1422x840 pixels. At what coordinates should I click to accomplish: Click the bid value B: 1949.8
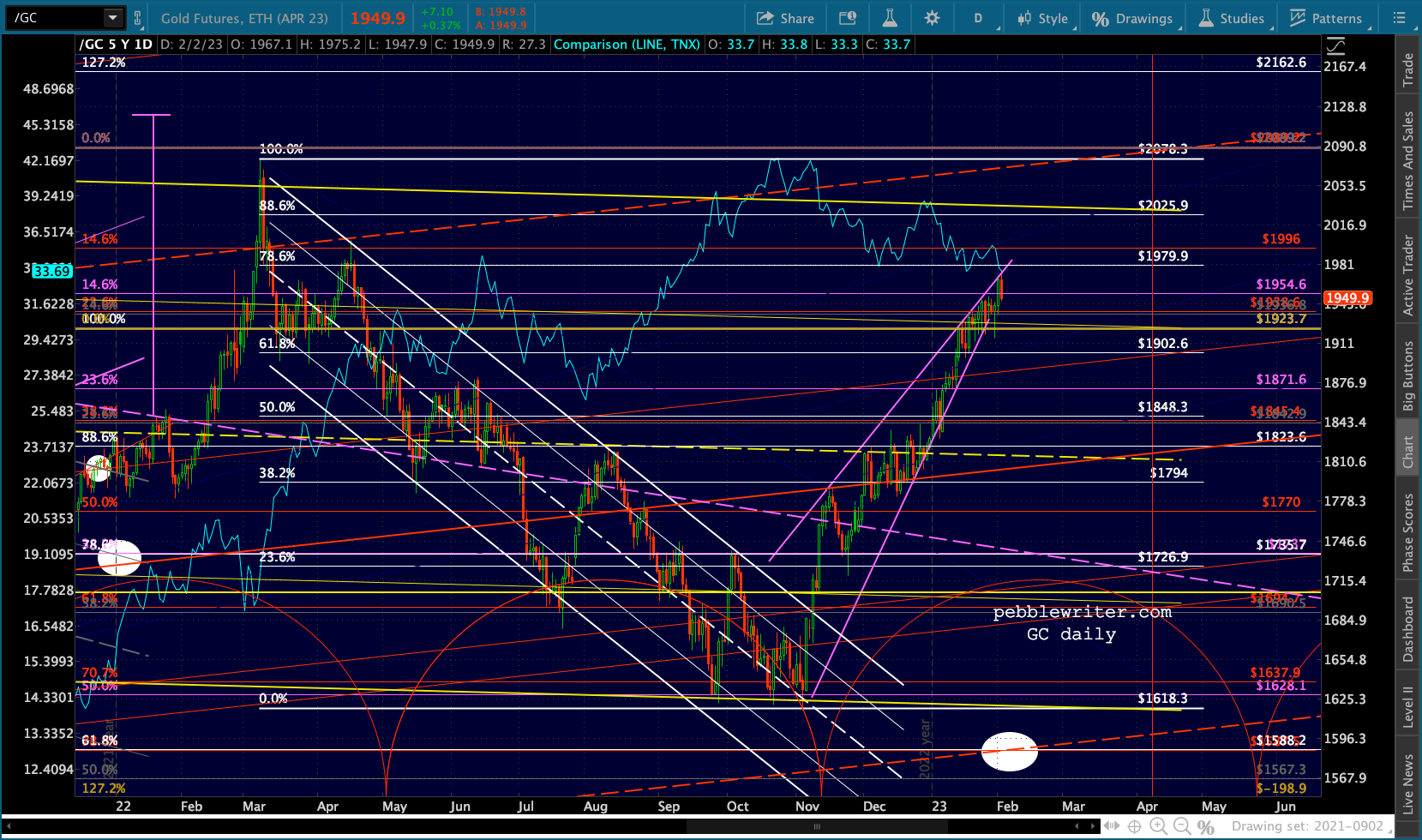[501, 12]
